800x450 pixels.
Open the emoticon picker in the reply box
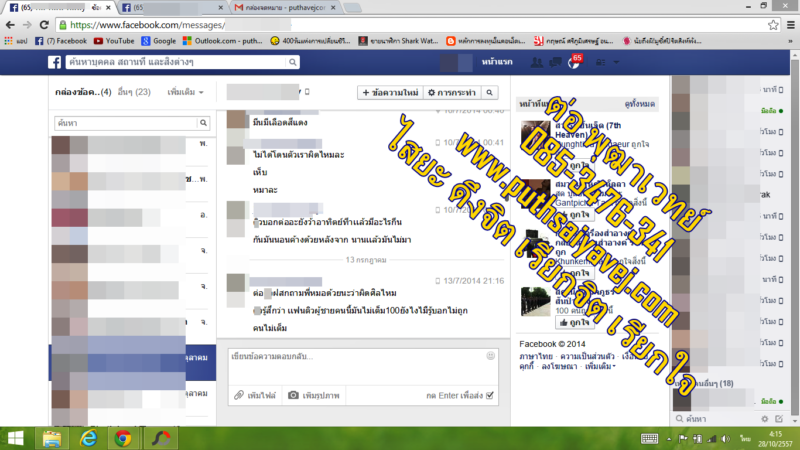[x=490, y=356]
